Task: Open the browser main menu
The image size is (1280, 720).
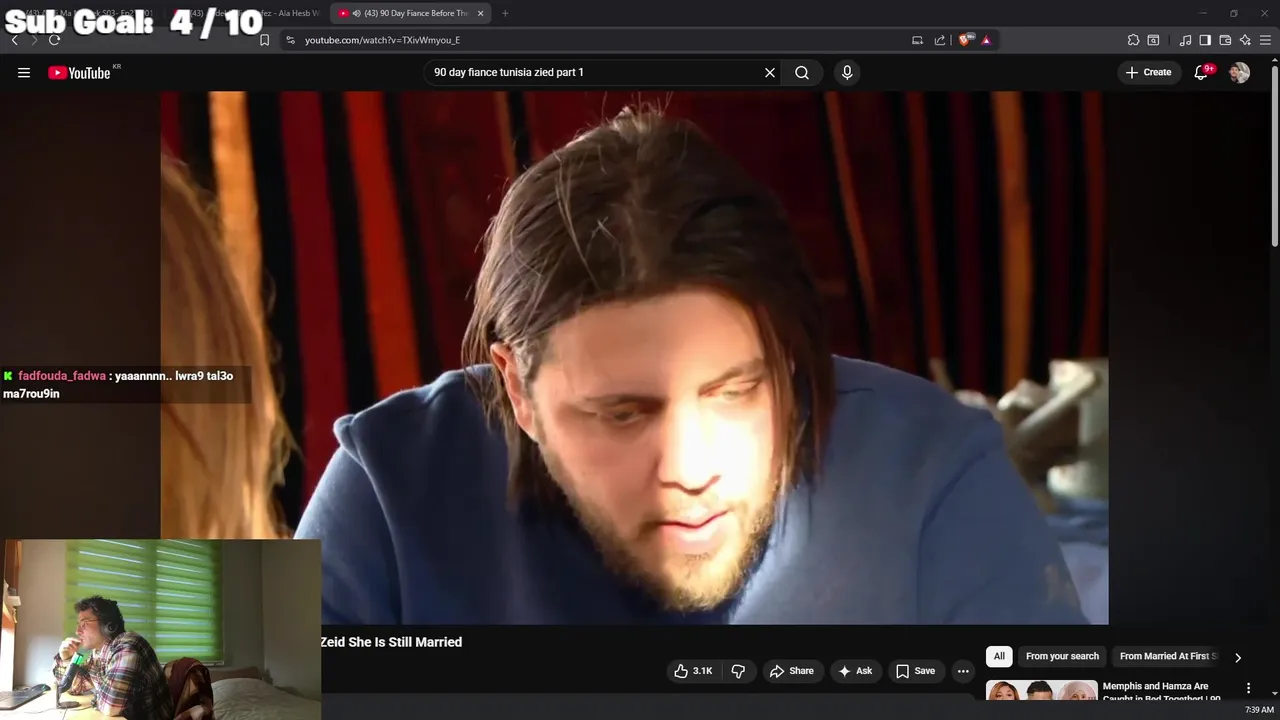Action: pyautogui.click(x=1265, y=40)
